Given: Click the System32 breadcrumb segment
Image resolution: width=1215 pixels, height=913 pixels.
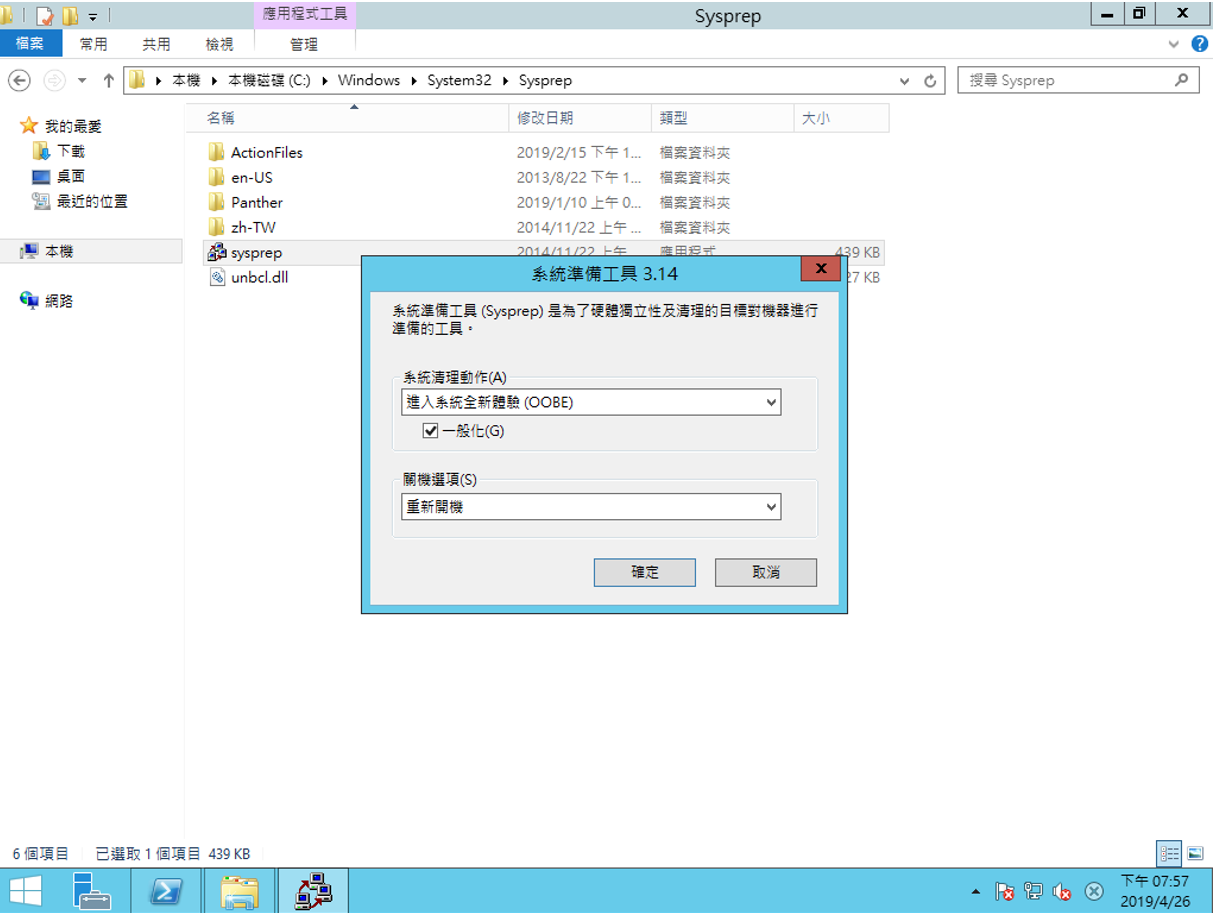Looking at the screenshot, I should [459, 80].
